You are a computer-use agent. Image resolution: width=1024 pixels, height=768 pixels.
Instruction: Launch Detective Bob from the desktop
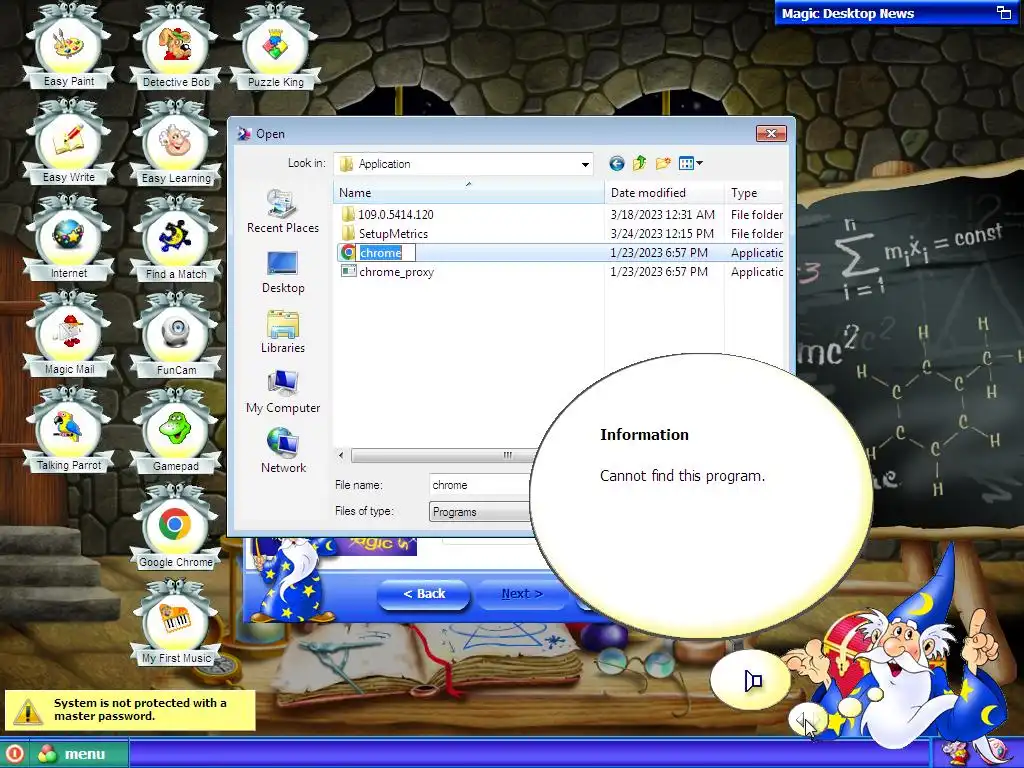coord(176,46)
